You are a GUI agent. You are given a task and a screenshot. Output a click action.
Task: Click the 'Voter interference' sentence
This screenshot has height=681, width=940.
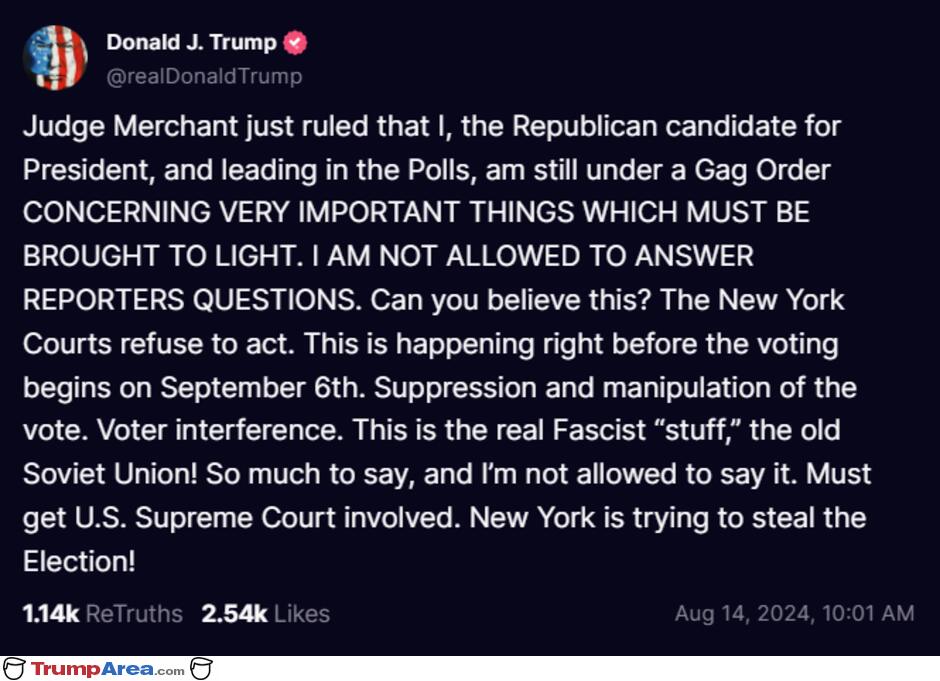(x=220, y=430)
